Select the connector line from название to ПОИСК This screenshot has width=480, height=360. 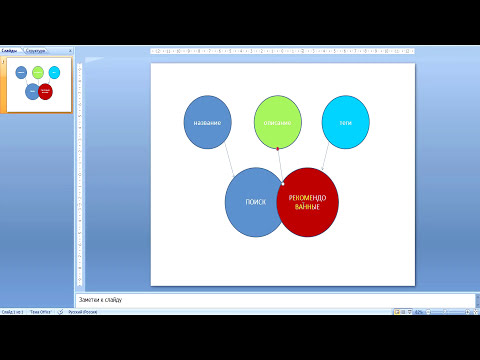(x=229, y=159)
